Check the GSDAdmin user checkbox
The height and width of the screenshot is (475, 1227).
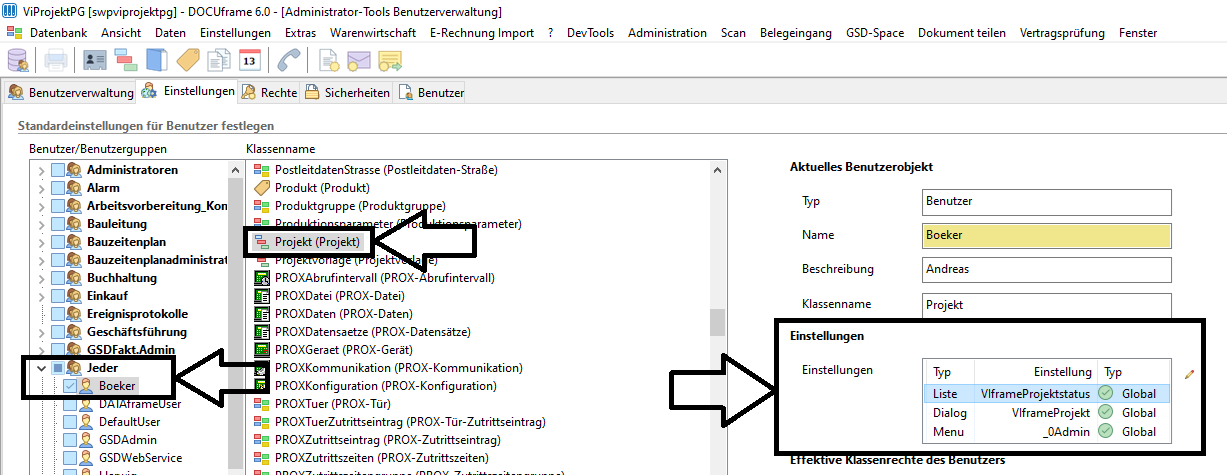tap(70, 439)
